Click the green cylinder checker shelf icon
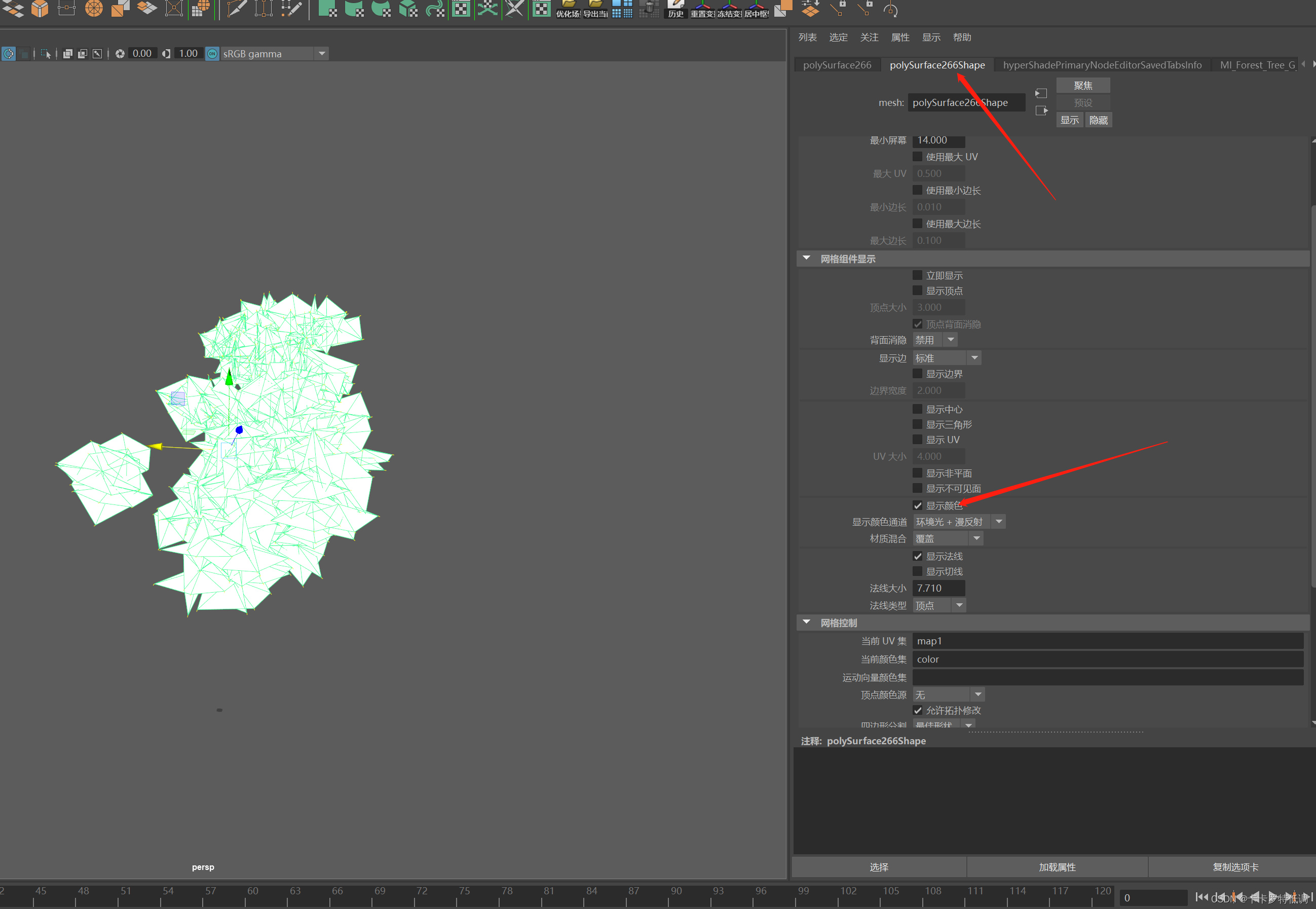Screen dimensions: 1316x909 point(354,9)
